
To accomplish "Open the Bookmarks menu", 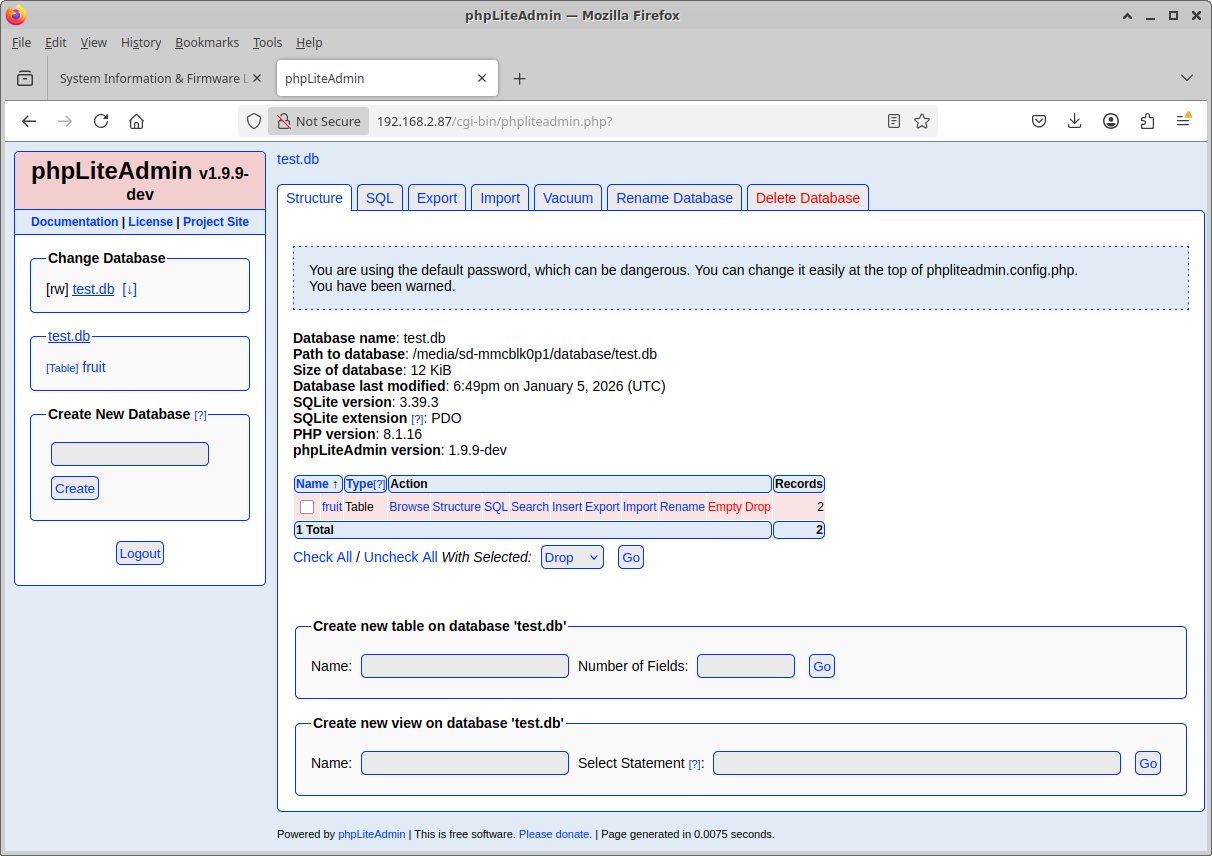I will coord(207,42).
